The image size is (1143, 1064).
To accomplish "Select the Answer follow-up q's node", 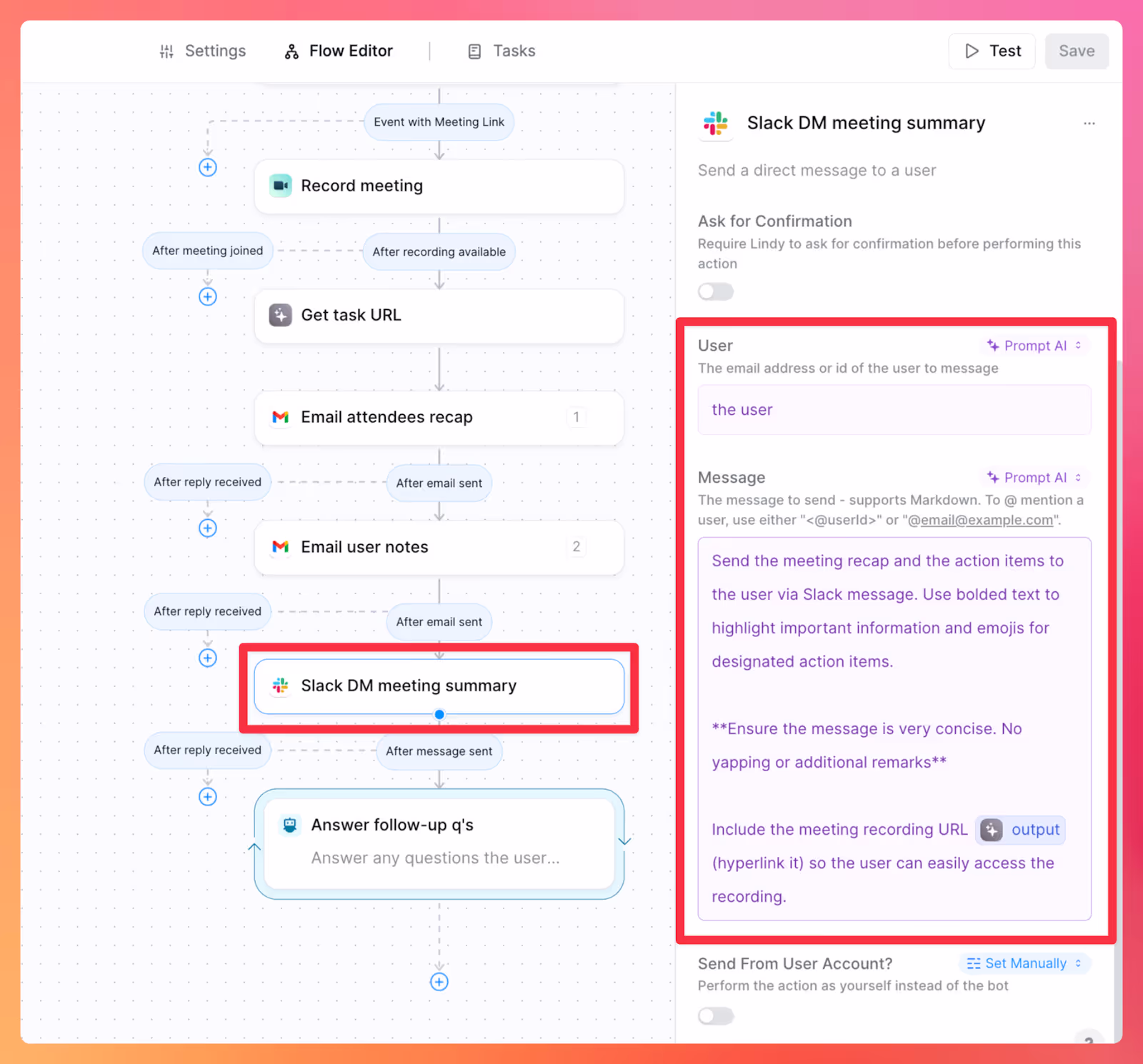I will (x=439, y=843).
